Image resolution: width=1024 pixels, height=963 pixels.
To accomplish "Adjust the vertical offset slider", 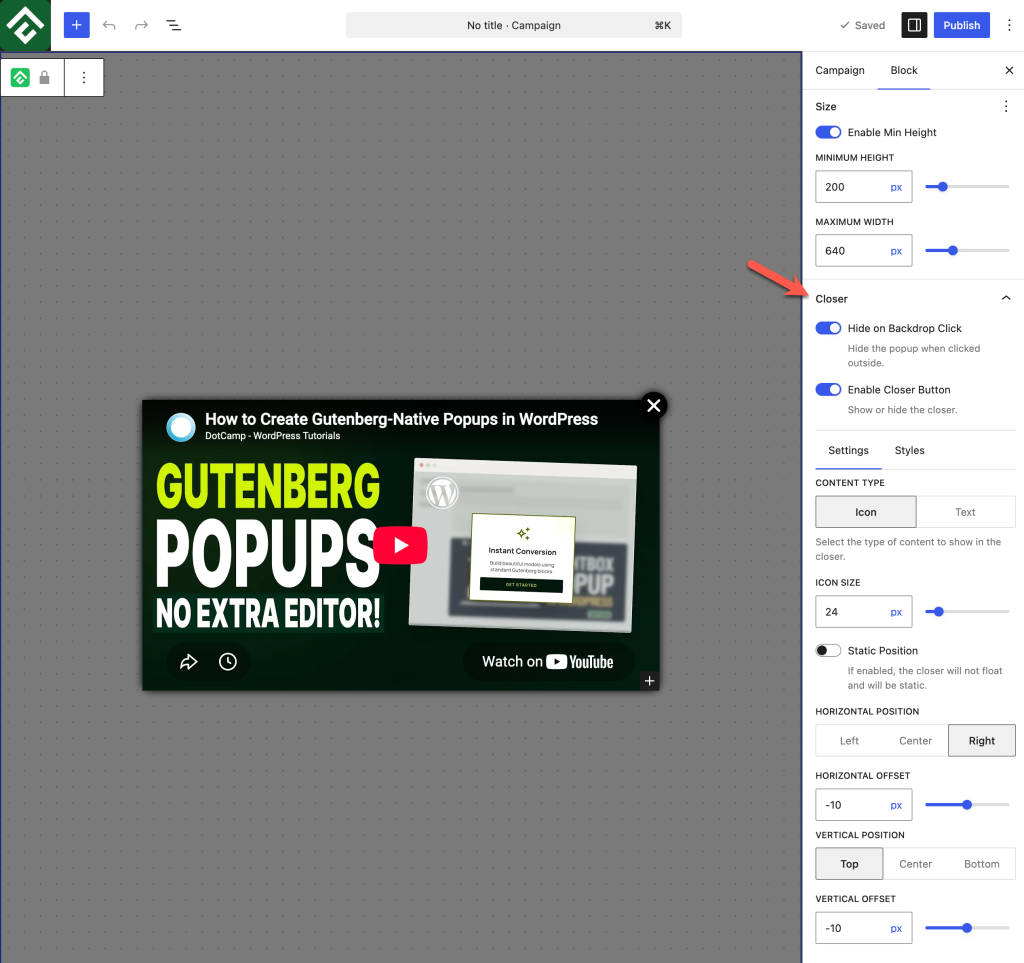I will coord(967,928).
